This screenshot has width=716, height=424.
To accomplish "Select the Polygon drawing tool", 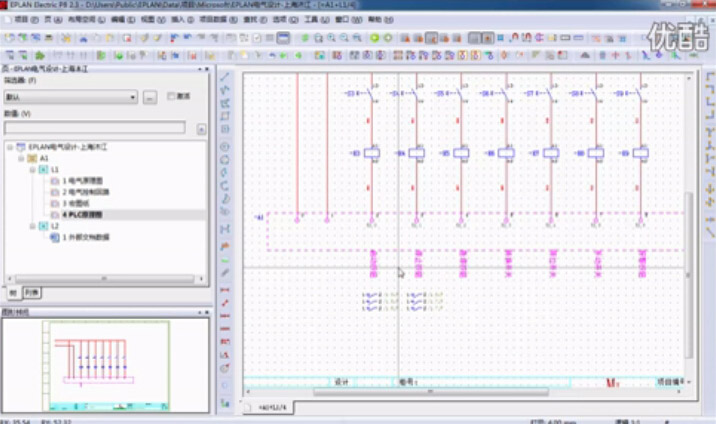I will (x=225, y=103).
